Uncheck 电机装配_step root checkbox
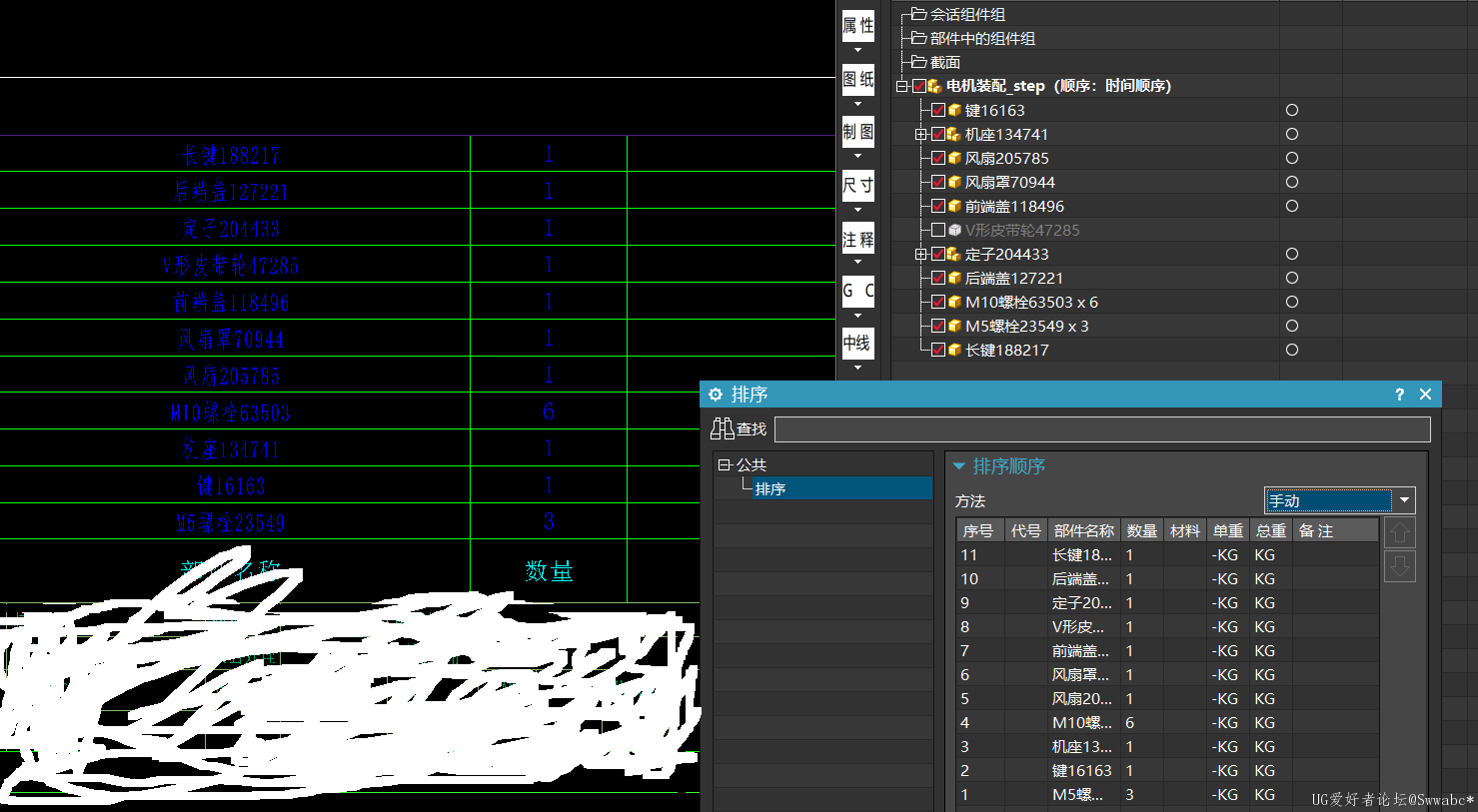Screen dimensions: 1478x812 click(919, 86)
